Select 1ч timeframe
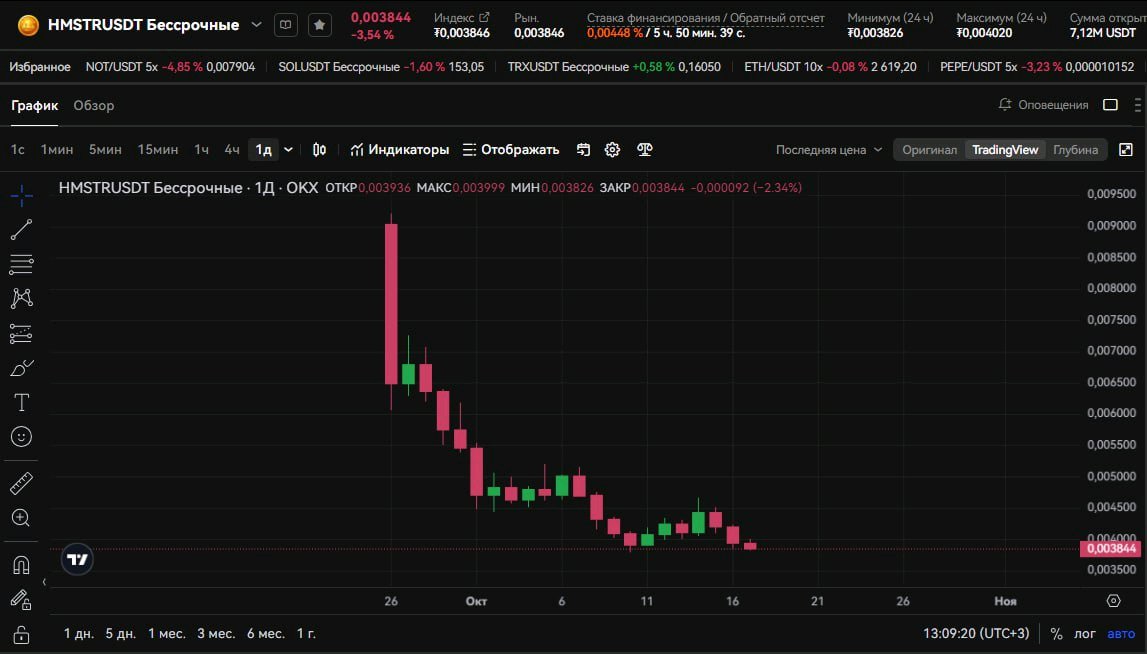 click(201, 149)
